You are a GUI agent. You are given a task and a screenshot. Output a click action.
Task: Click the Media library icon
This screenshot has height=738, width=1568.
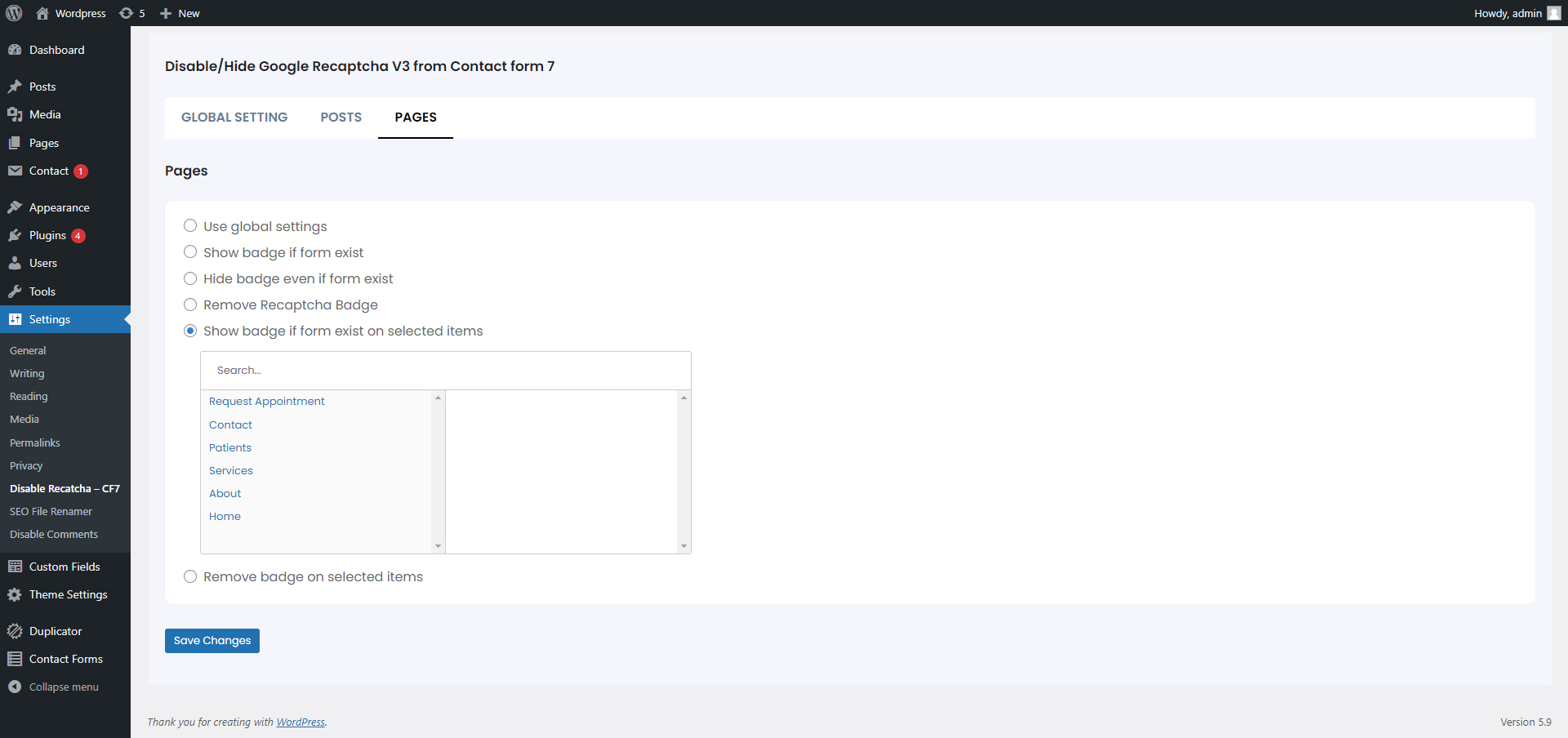point(15,114)
